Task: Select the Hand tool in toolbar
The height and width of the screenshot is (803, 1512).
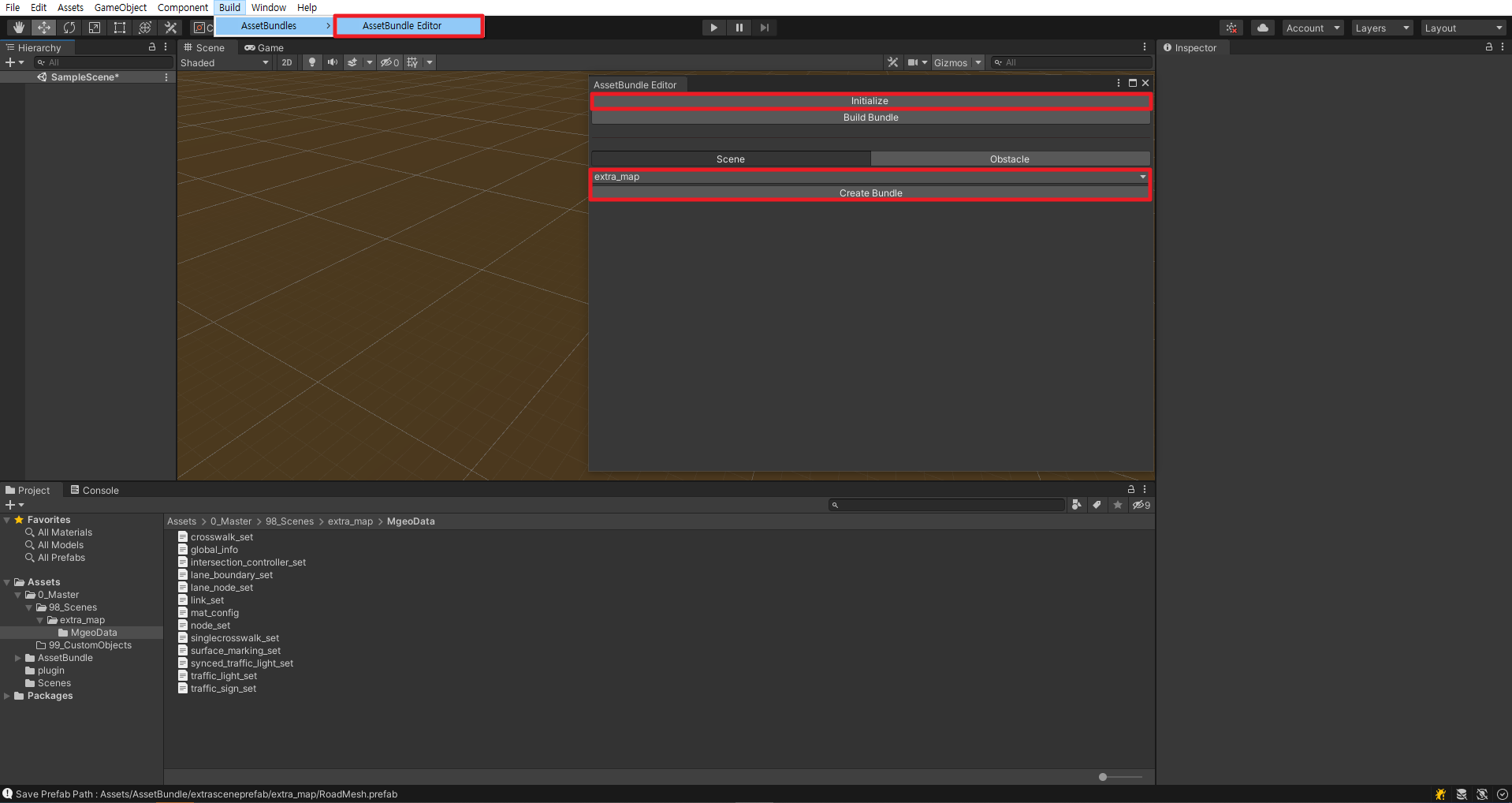Action: pos(19,28)
